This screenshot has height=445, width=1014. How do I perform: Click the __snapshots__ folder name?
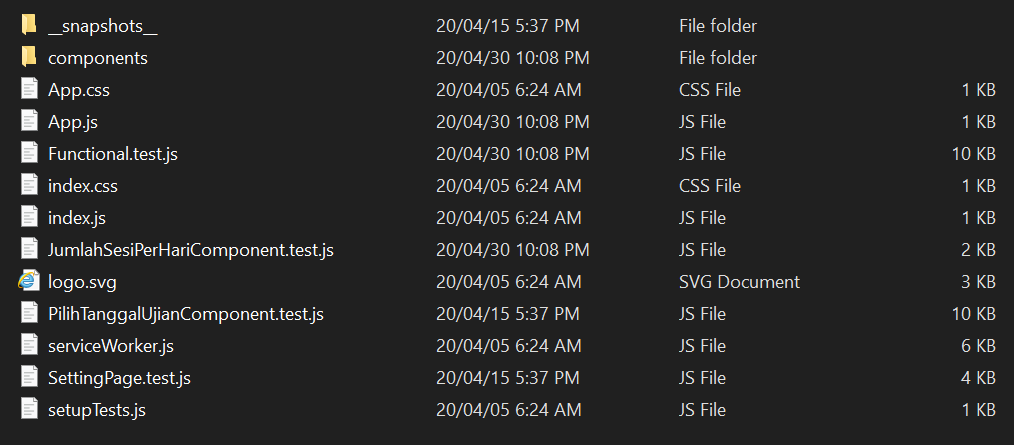coord(102,26)
